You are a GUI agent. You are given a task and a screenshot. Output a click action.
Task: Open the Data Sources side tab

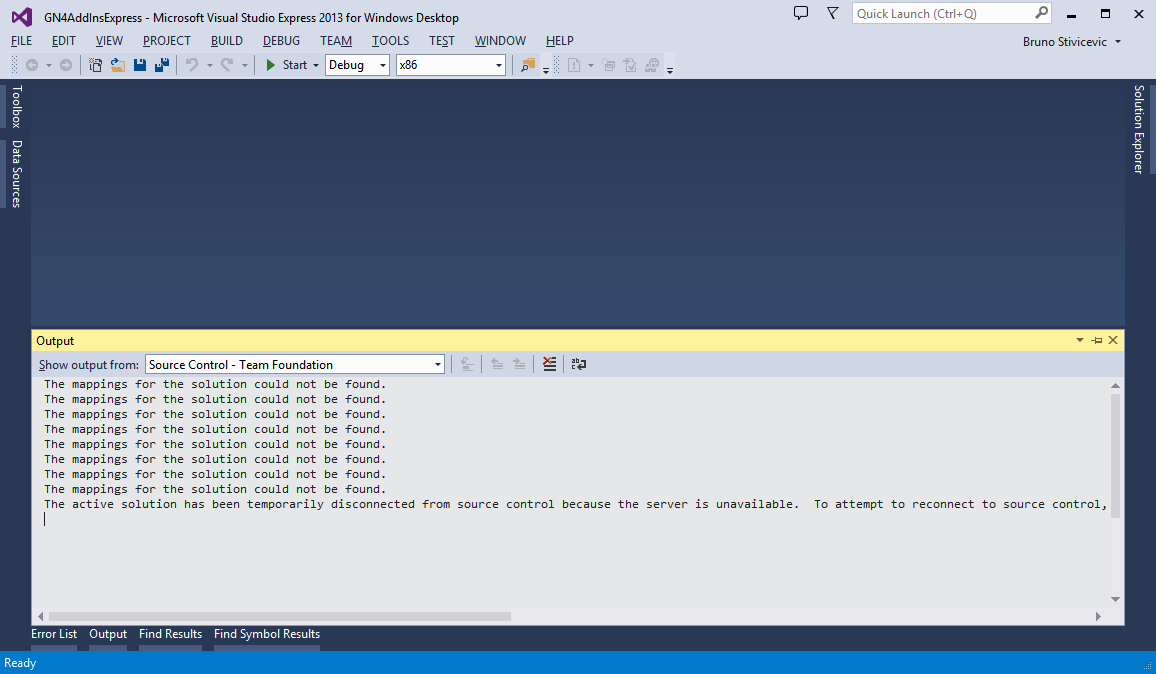(x=16, y=174)
